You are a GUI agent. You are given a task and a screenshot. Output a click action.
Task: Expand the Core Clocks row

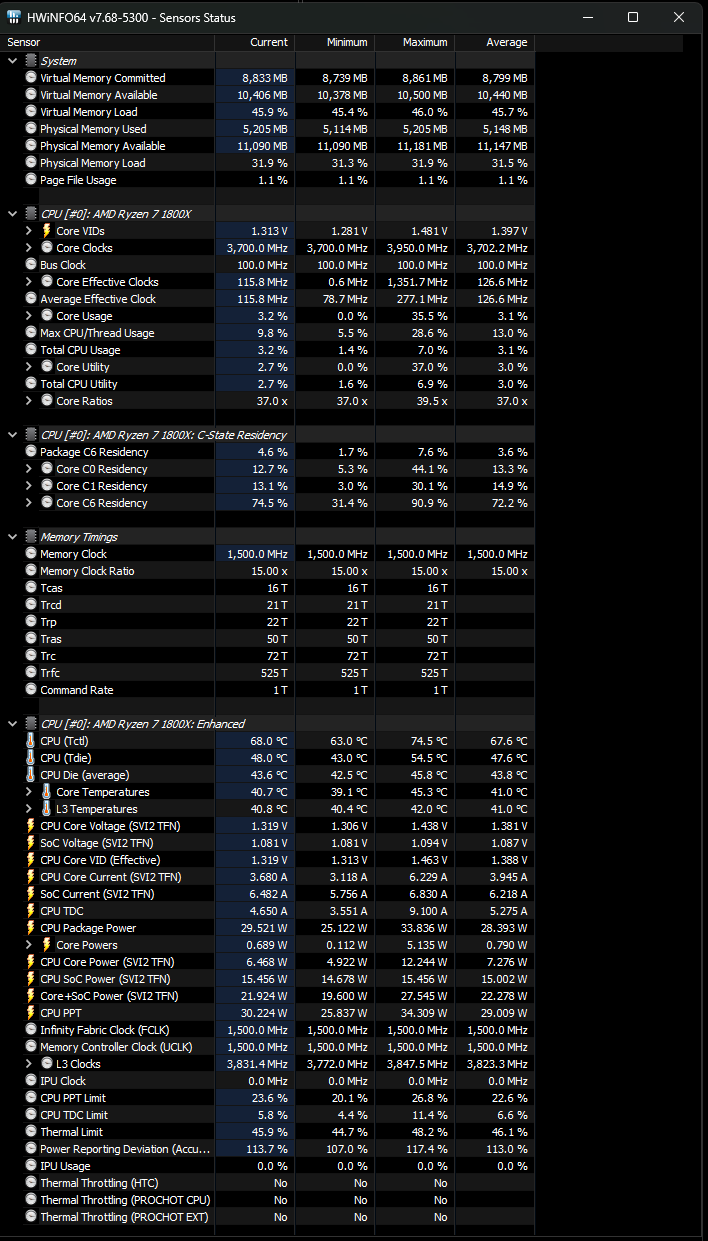click(x=29, y=248)
